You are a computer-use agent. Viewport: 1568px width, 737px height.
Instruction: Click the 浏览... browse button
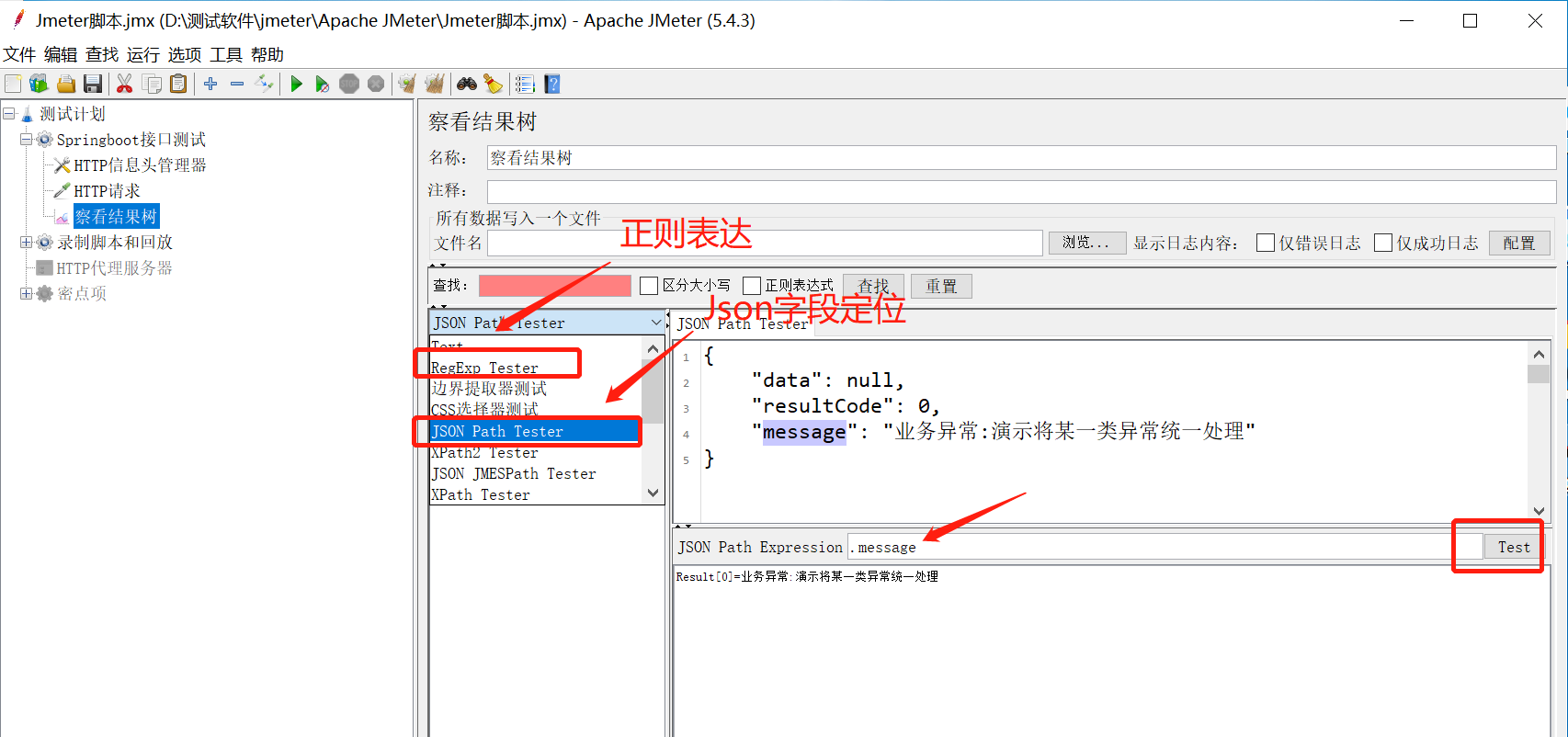click(1087, 243)
